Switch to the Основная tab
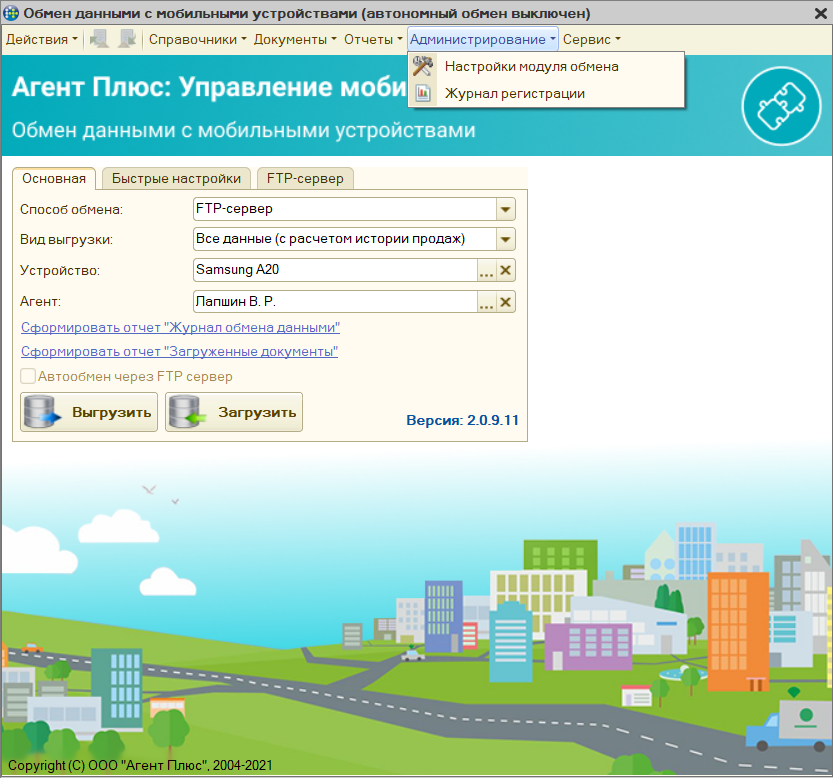Viewport: 833px width, 778px height. pos(54,179)
